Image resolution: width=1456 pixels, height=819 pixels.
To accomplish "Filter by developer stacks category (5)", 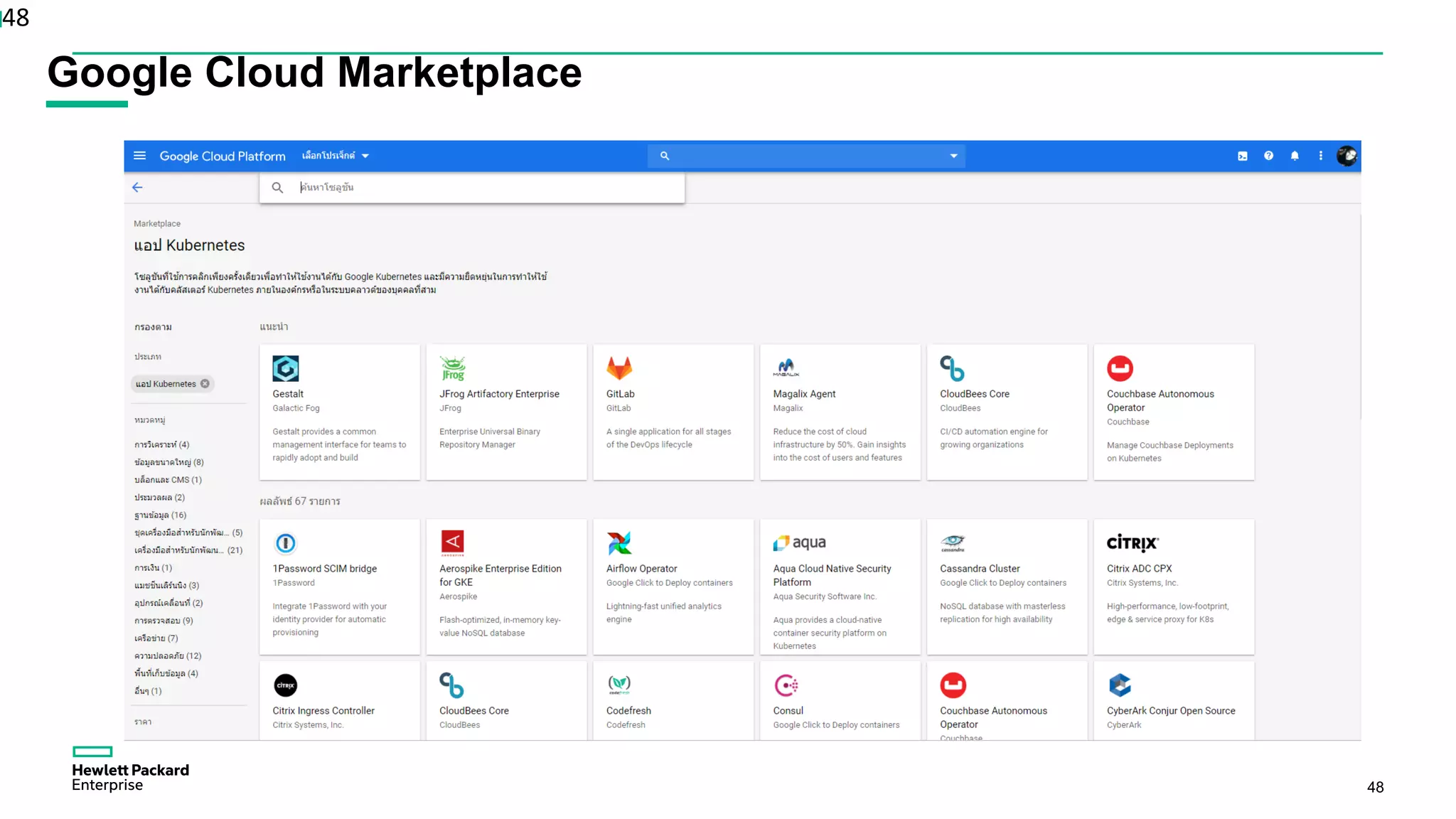I will coord(188,532).
